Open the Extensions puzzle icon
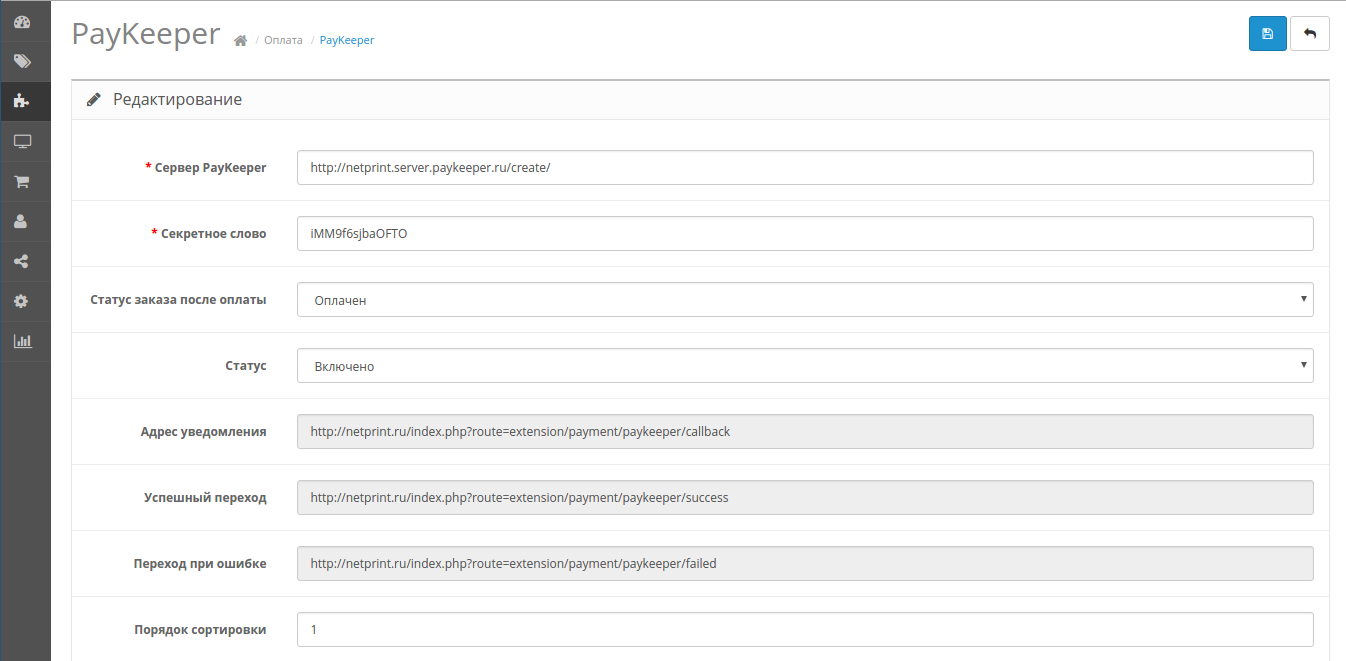This screenshot has height=661, width=1346. [x=22, y=101]
